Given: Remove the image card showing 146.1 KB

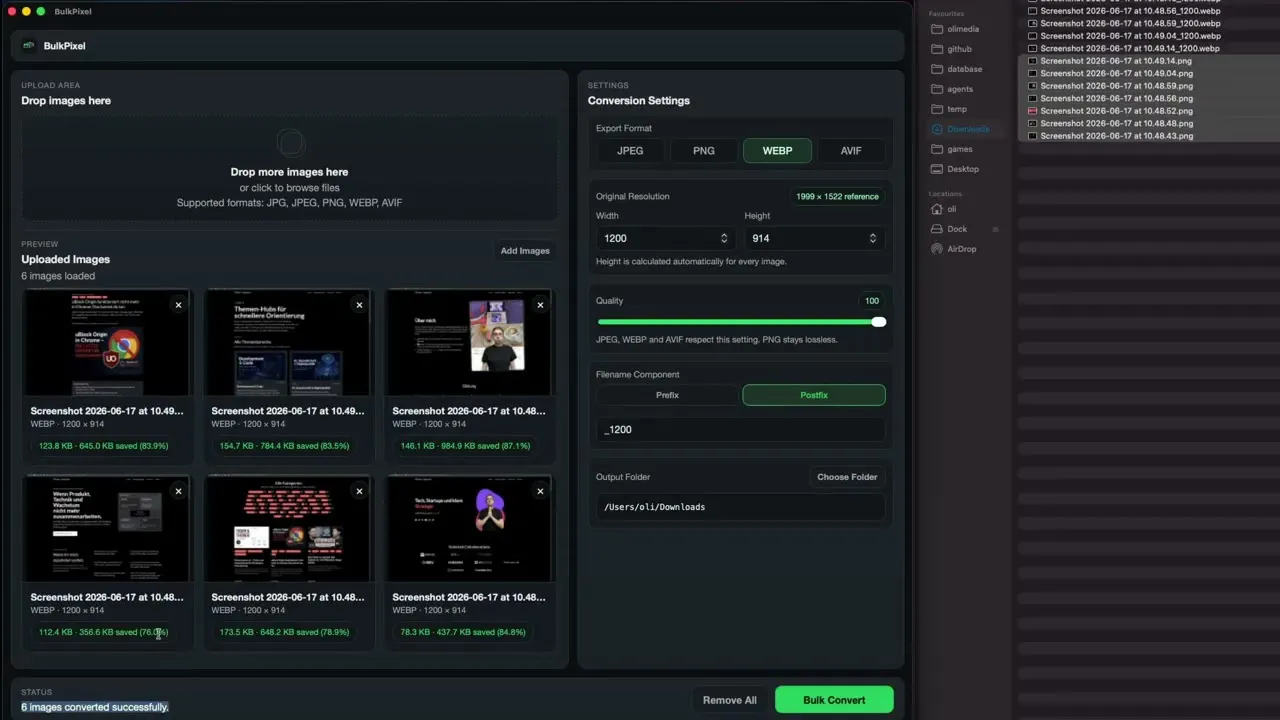Looking at the screenshot, I should coord(540,305).
